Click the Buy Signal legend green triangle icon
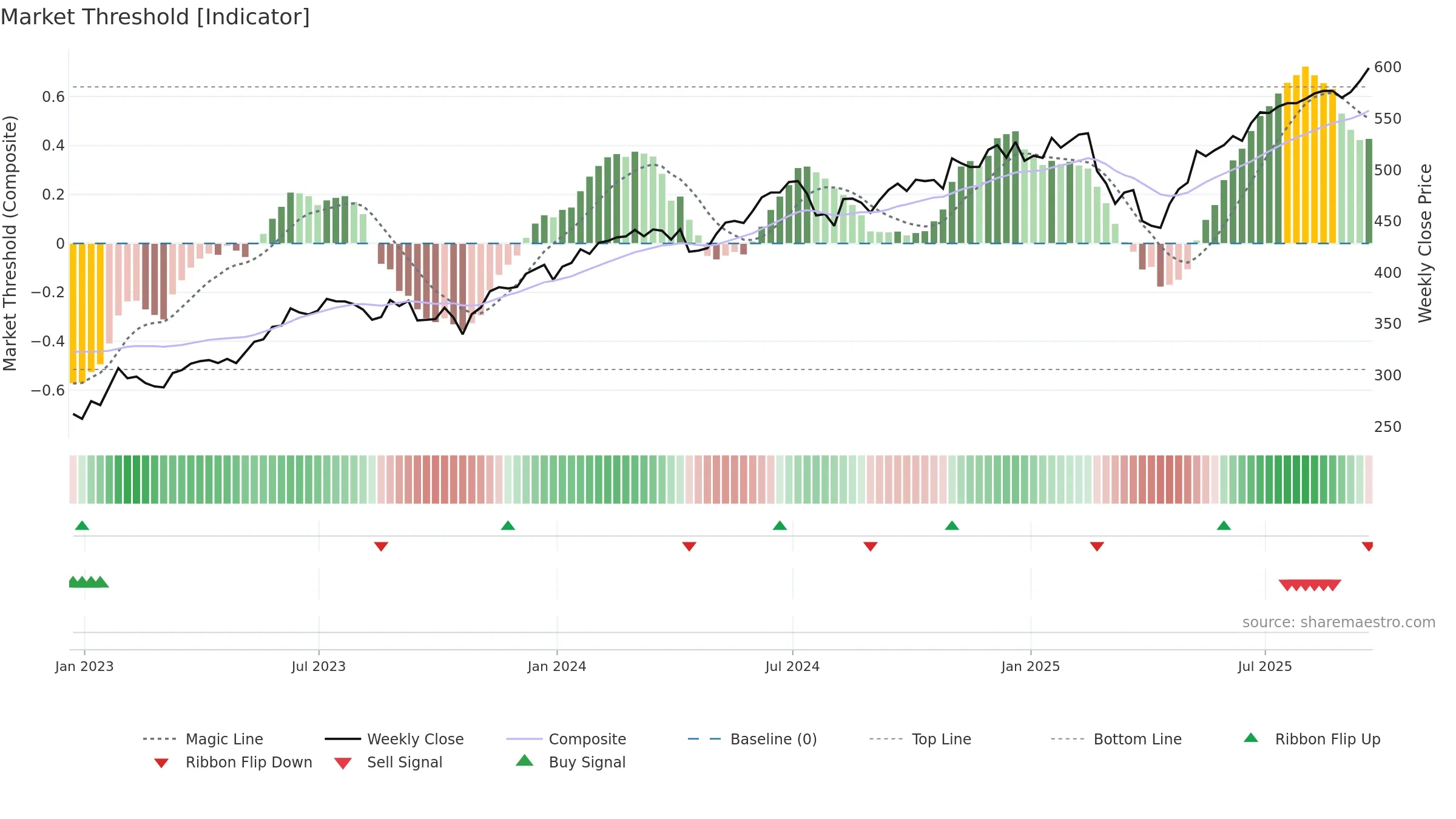The image size is (1456, 819). (x=525, y=760)
